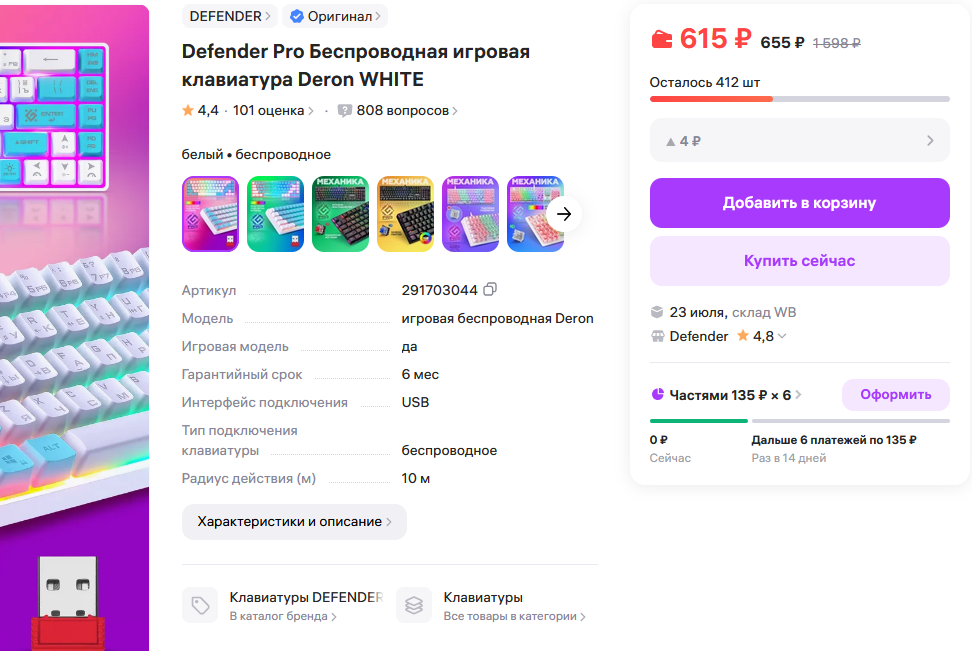
Task: Expand the Defender seller rating 4,8 dropdown
Action: tap(782, 336)
